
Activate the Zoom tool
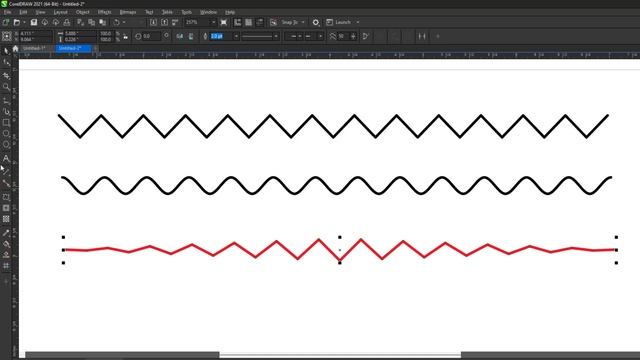pyautogui.click(x=6, y=87)
